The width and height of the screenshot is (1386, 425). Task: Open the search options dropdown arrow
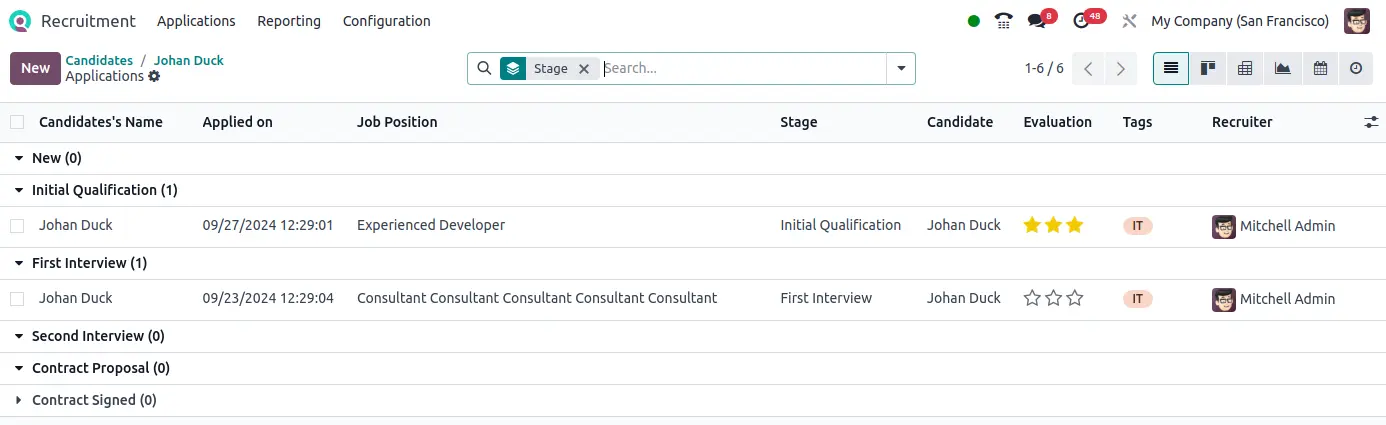click(901, 68)
